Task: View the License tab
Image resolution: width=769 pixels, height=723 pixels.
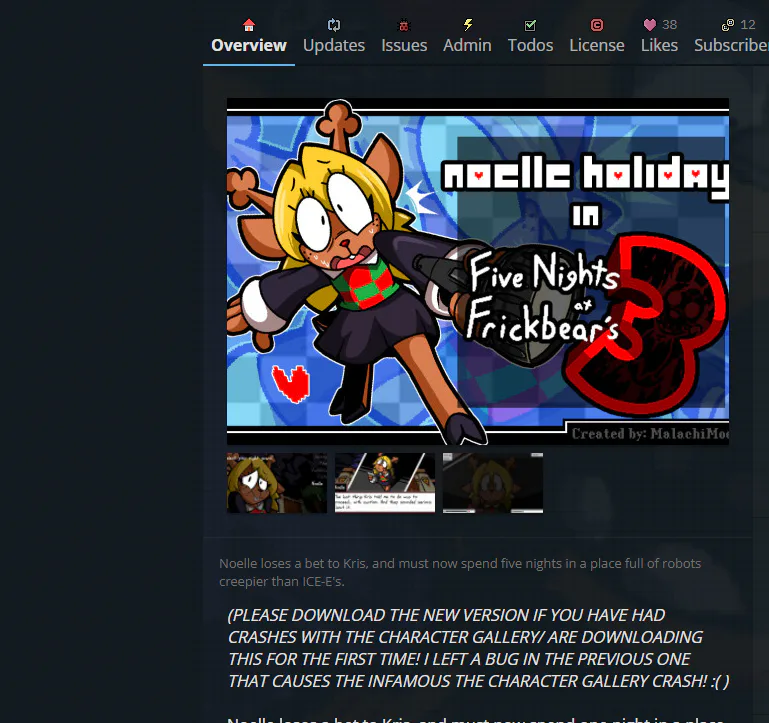Action: coord(597,45)
